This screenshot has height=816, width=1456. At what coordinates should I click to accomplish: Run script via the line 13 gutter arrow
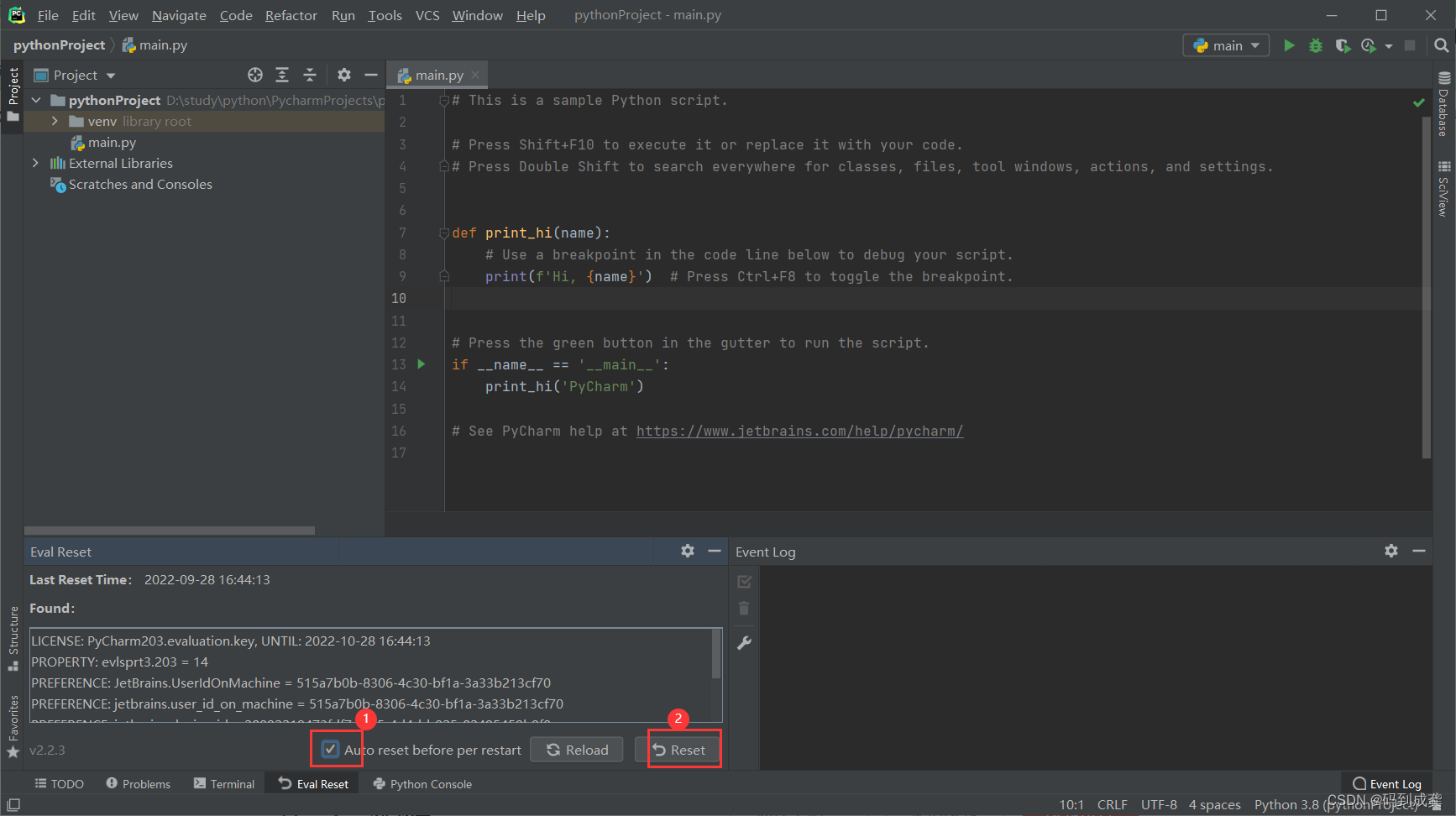point(421,364)
